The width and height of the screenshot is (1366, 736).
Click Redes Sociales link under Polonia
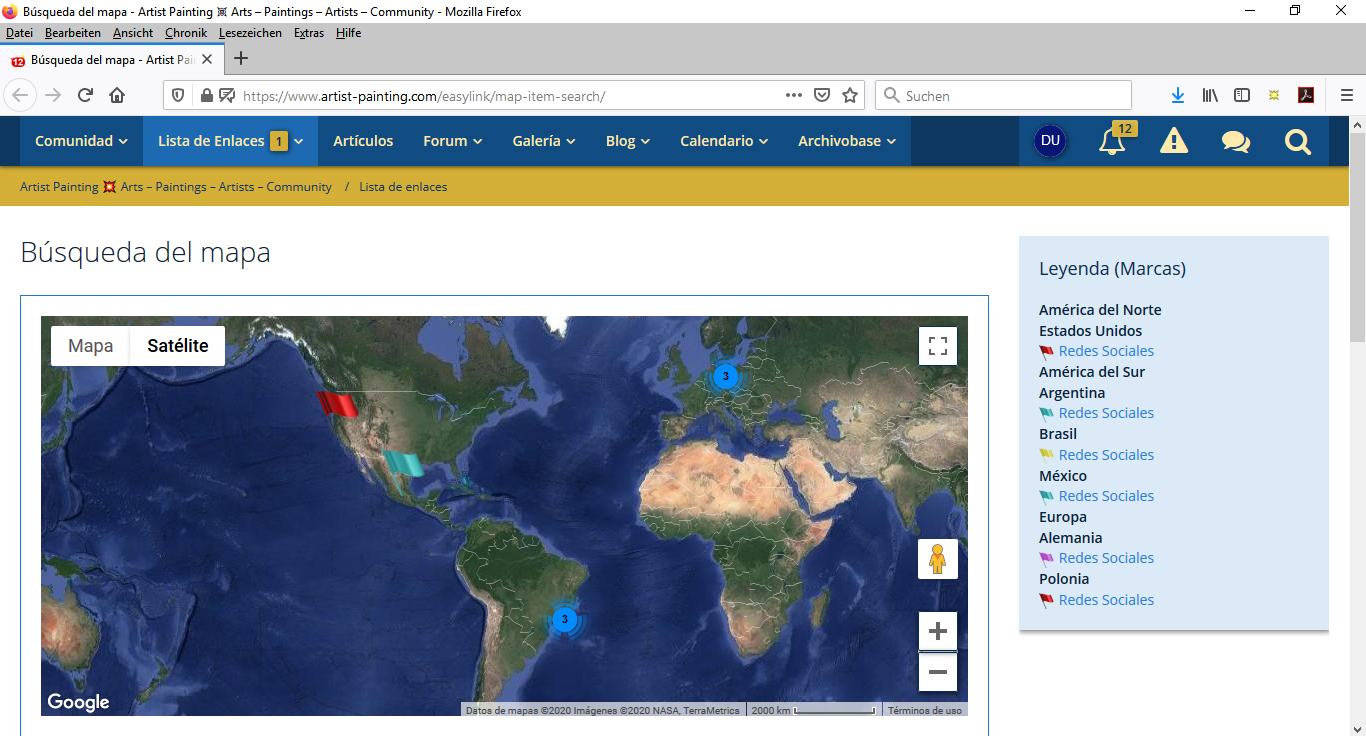click(x=1106, y=600)
